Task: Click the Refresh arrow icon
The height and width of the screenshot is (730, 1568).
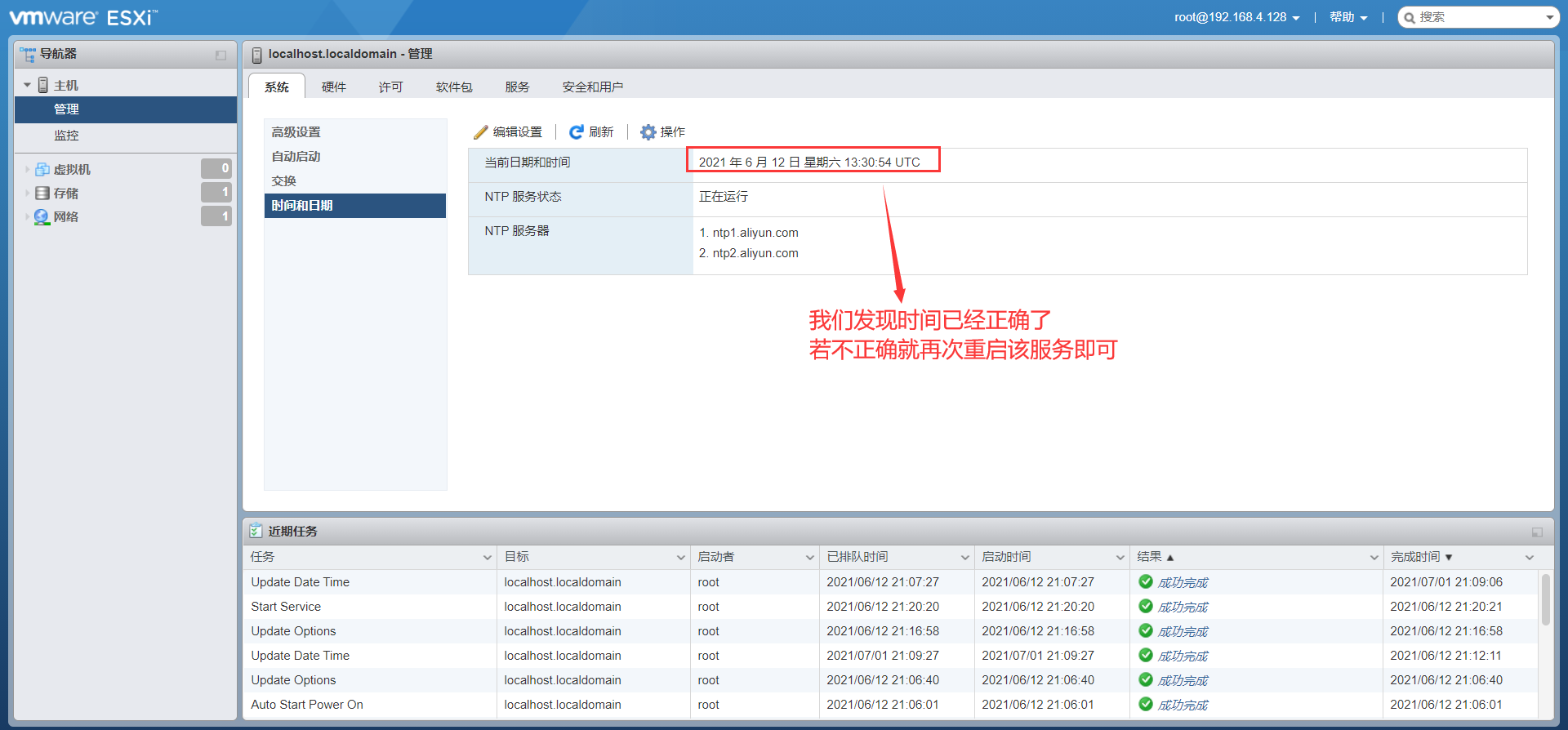Action: pyautogui.click(x=577, y=131)
